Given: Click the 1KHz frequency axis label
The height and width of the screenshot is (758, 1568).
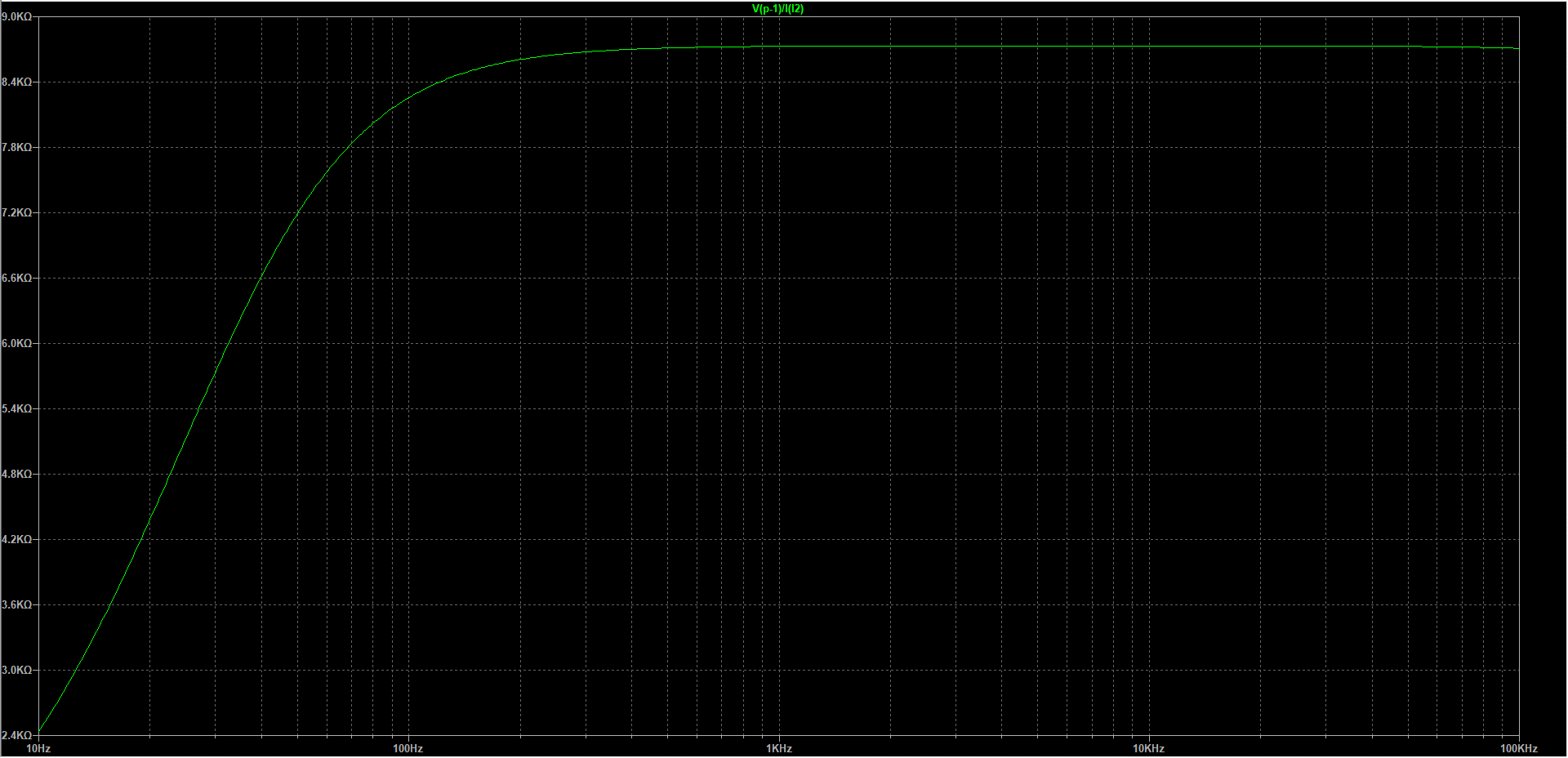Looking at the screenshot, I should tap(778, 748).
